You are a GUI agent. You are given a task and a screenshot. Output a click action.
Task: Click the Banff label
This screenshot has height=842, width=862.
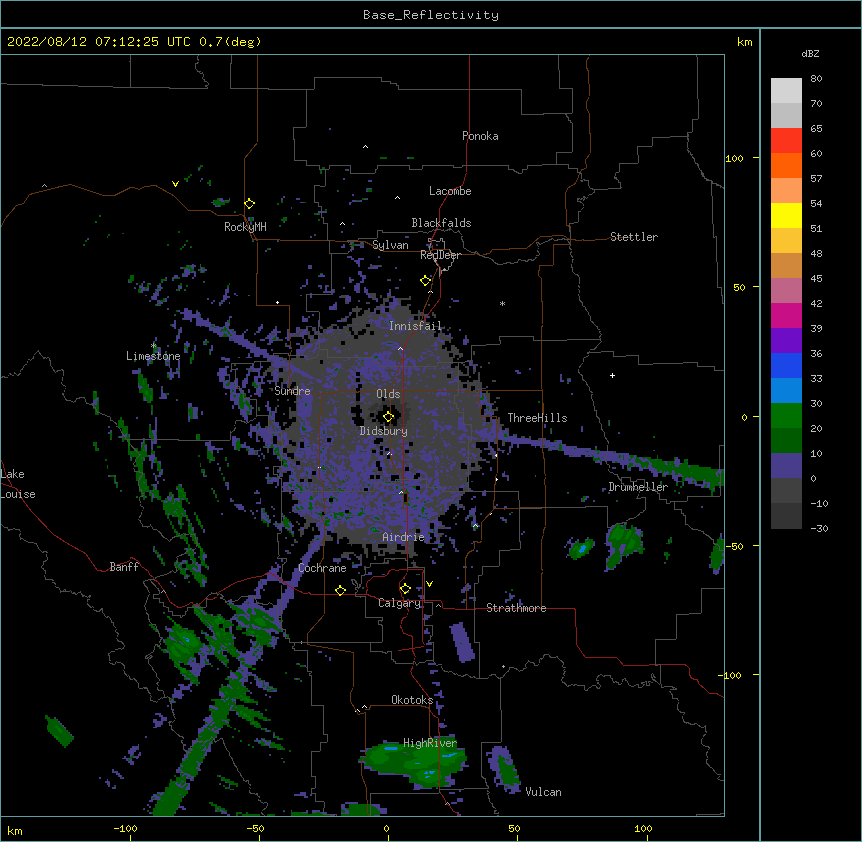[124, 567]
